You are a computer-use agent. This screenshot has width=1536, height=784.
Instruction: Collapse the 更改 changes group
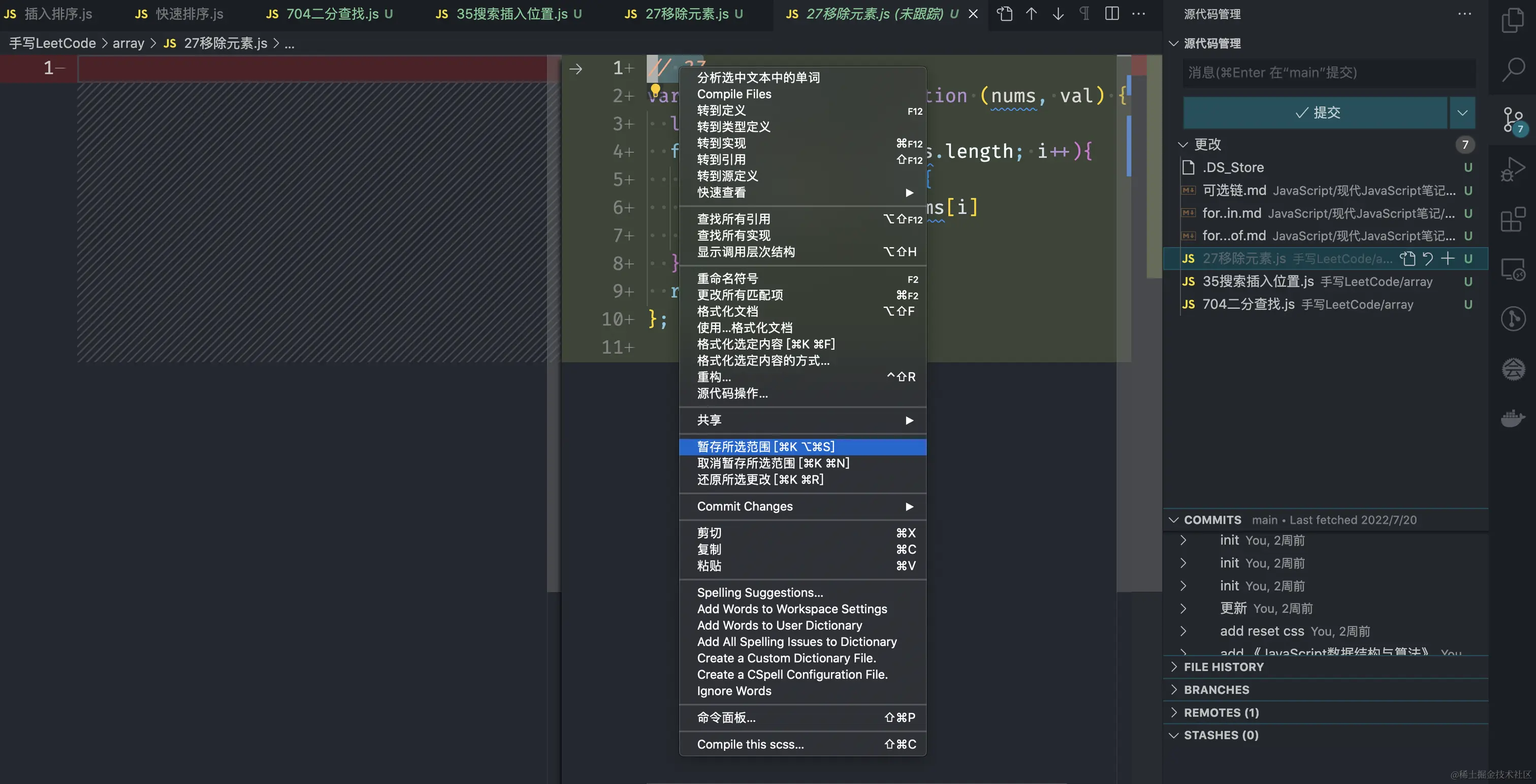(x=1183, y=144)
